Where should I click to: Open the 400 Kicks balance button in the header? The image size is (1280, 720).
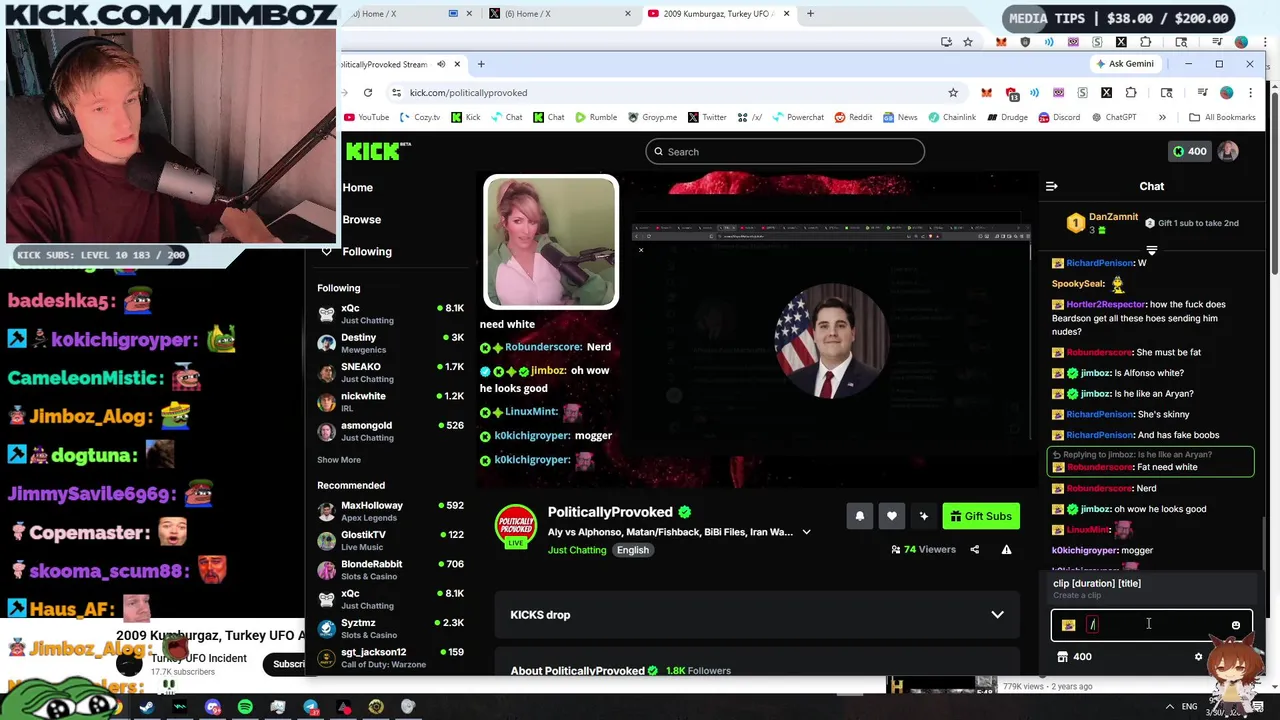tap(1189, 151)
